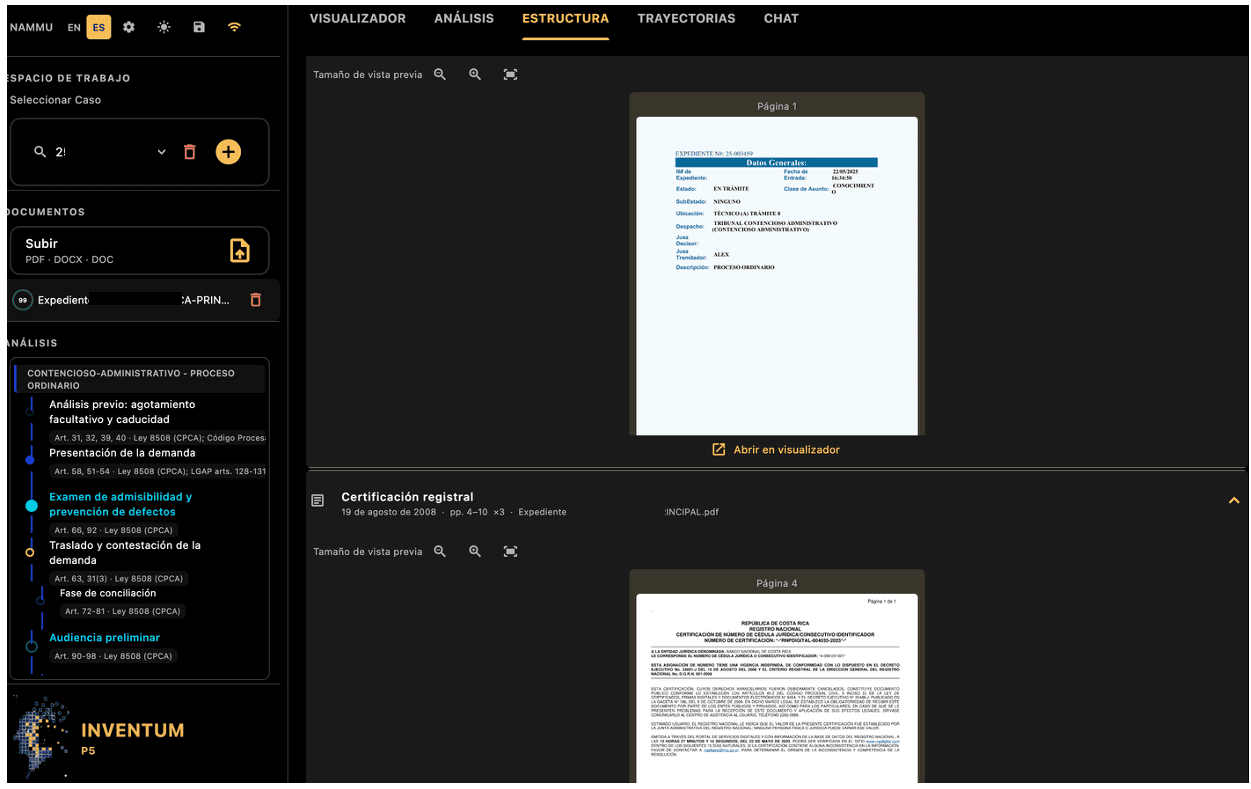Delete the Expediente document via trash icon
Image resolution: width=1251 pixels, height=789 pixels.
click(x=255, y=300)
